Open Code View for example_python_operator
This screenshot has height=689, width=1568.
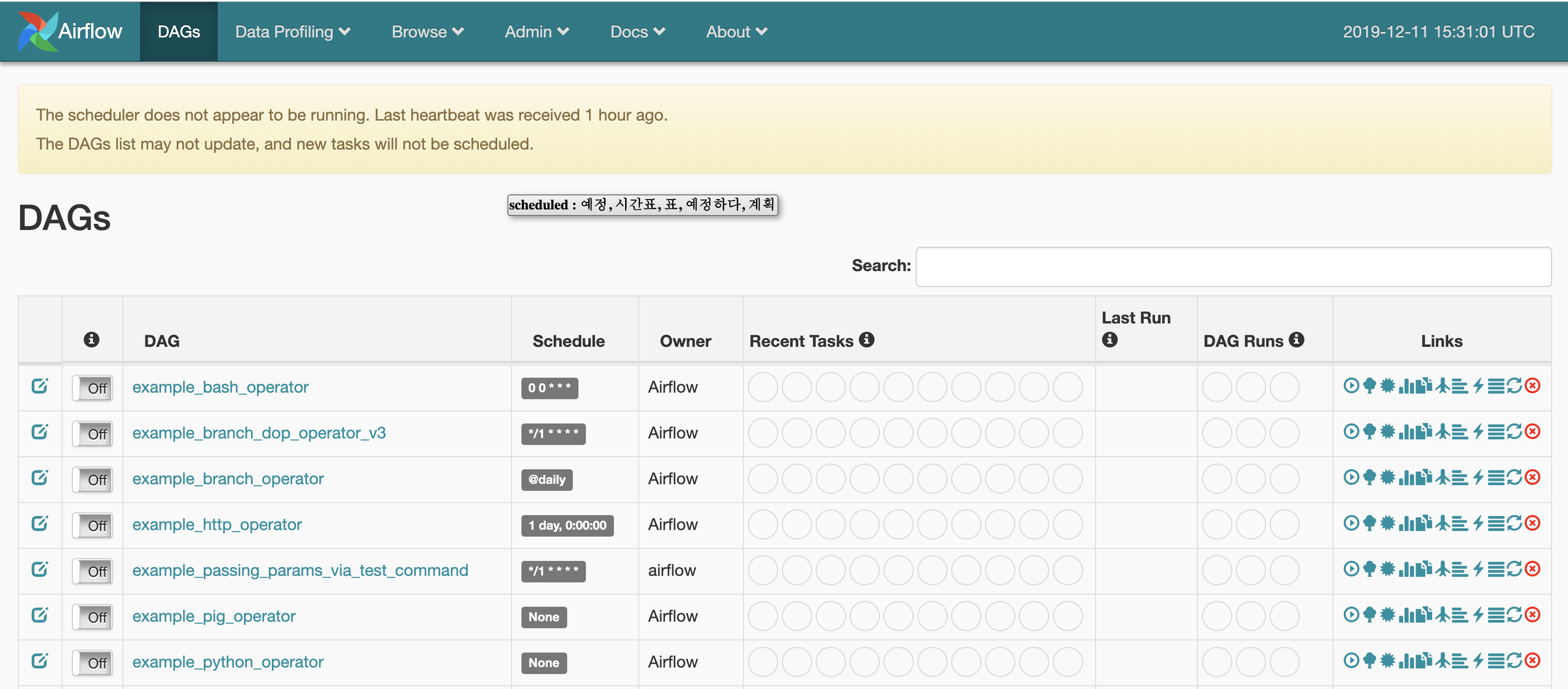1478,660
